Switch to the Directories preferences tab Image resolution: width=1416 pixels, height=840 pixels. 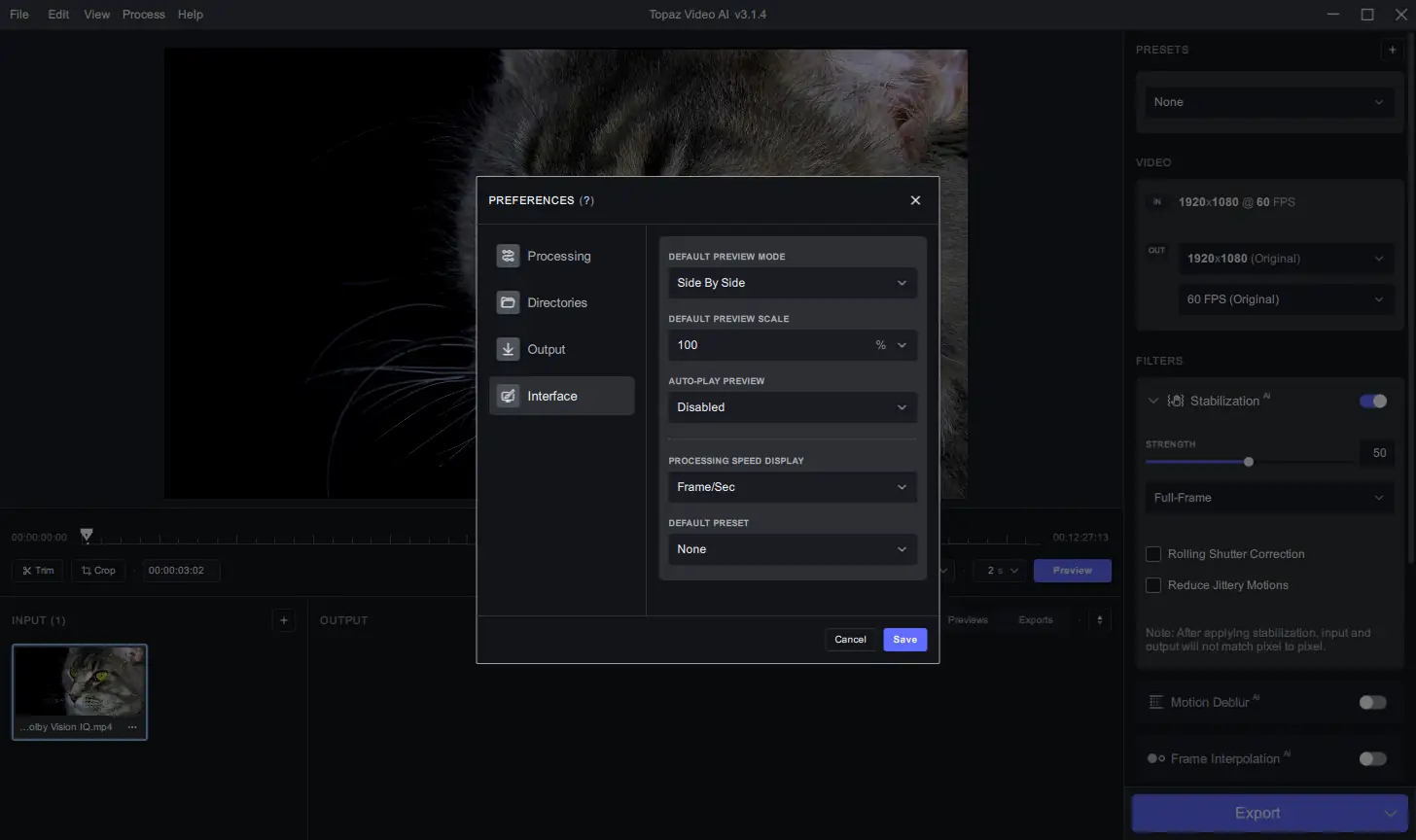click(562, 302)
